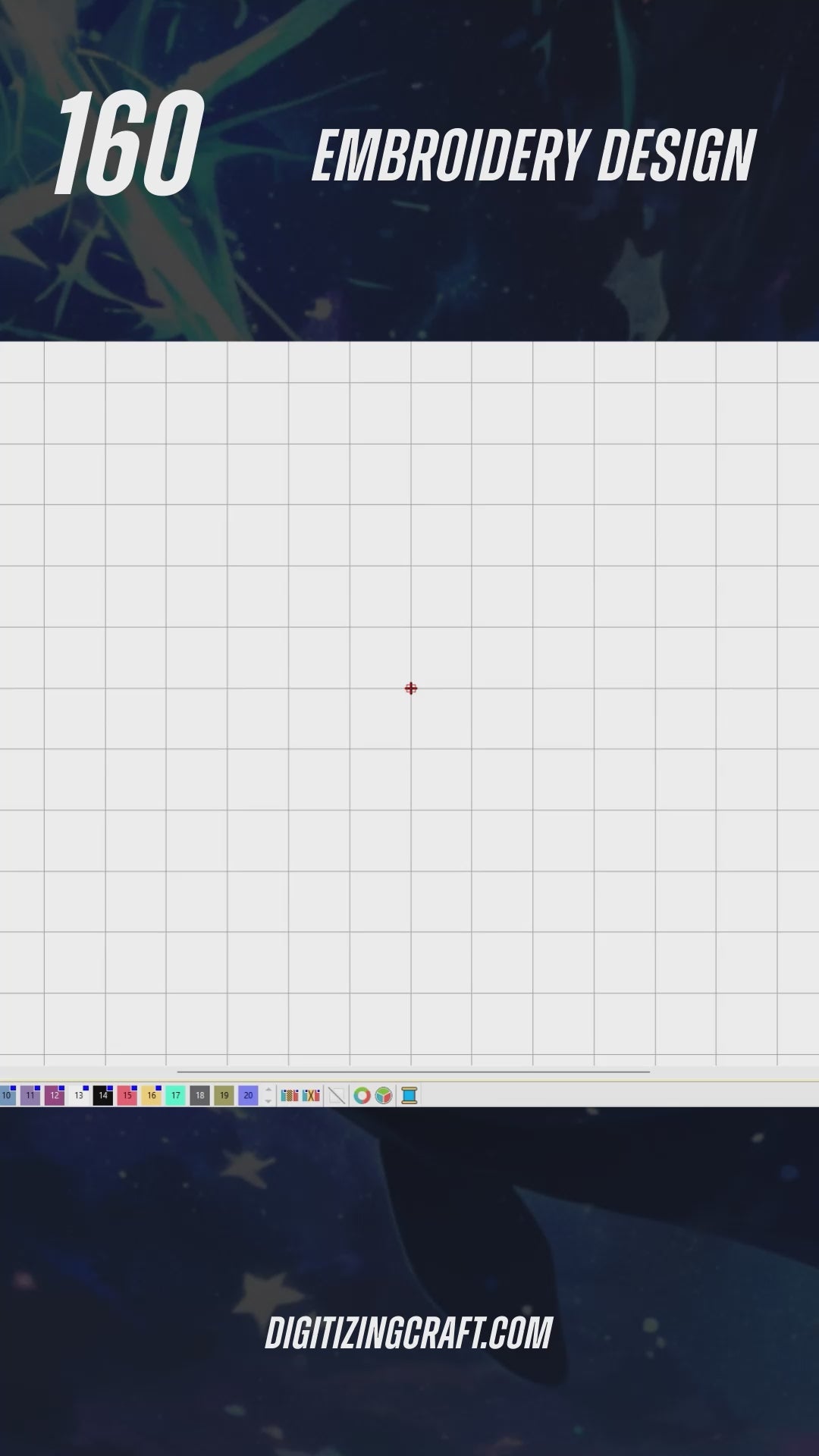Choose white color swatch 13
The height and width of the screenshot is (1456, 819).
[79, 1096]
